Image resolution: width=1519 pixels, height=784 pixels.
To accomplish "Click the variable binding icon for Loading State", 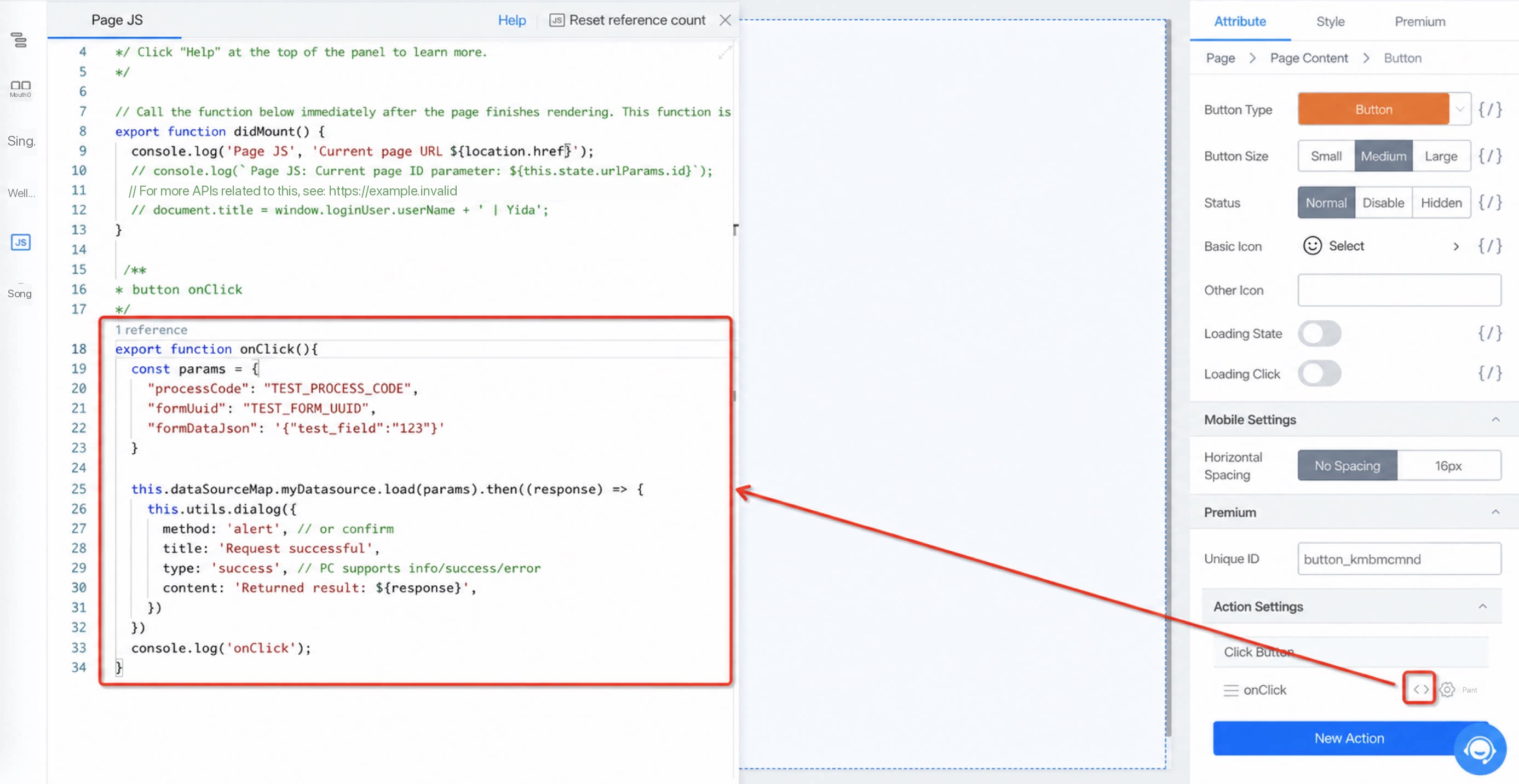I will [x=1489, y=333].
